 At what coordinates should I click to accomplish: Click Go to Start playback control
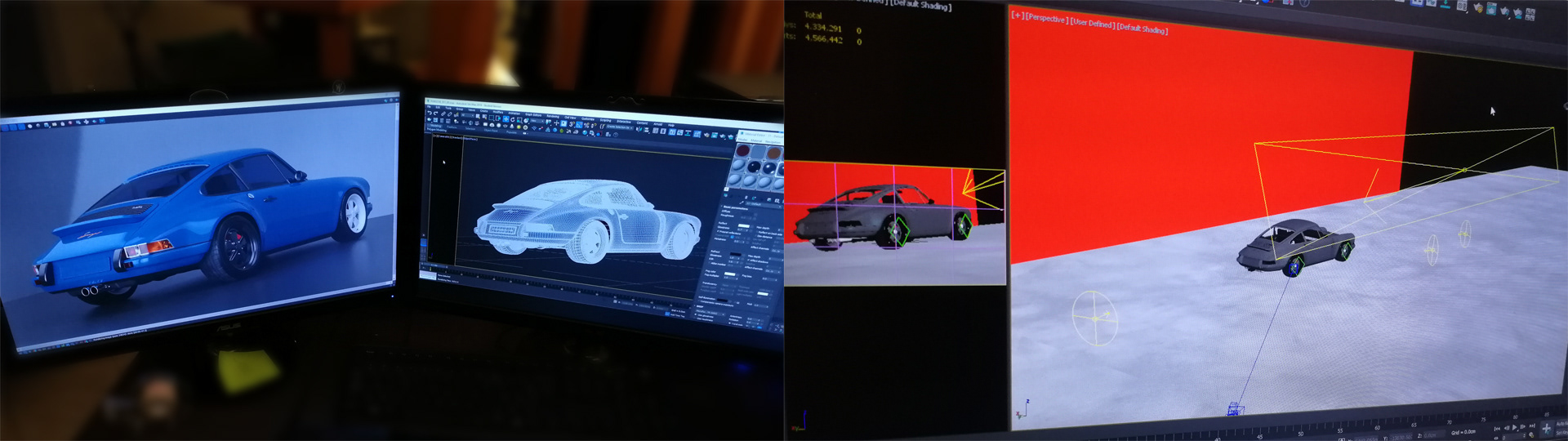pos(1497,429)
